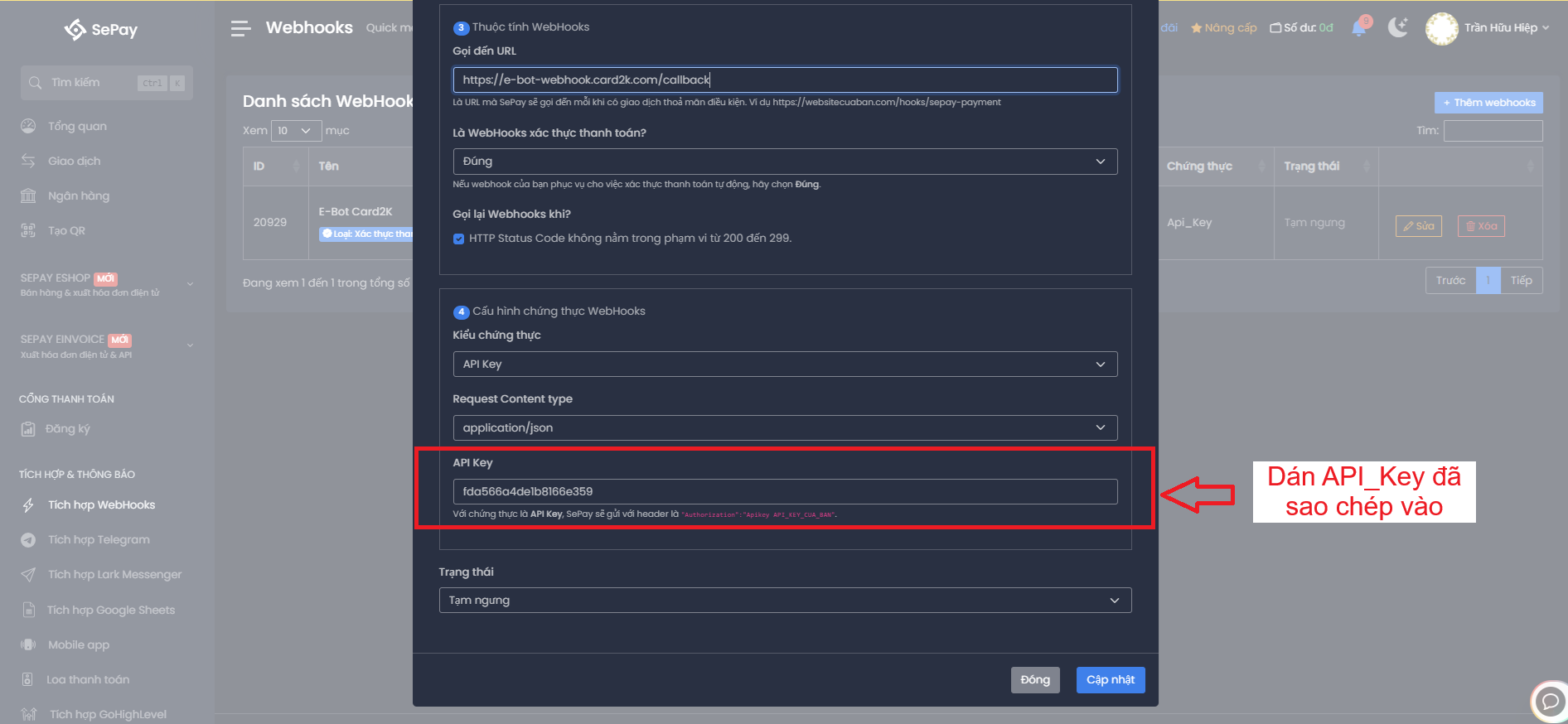Open Tích hợp Telegram in sidebar

pos(99,539)
